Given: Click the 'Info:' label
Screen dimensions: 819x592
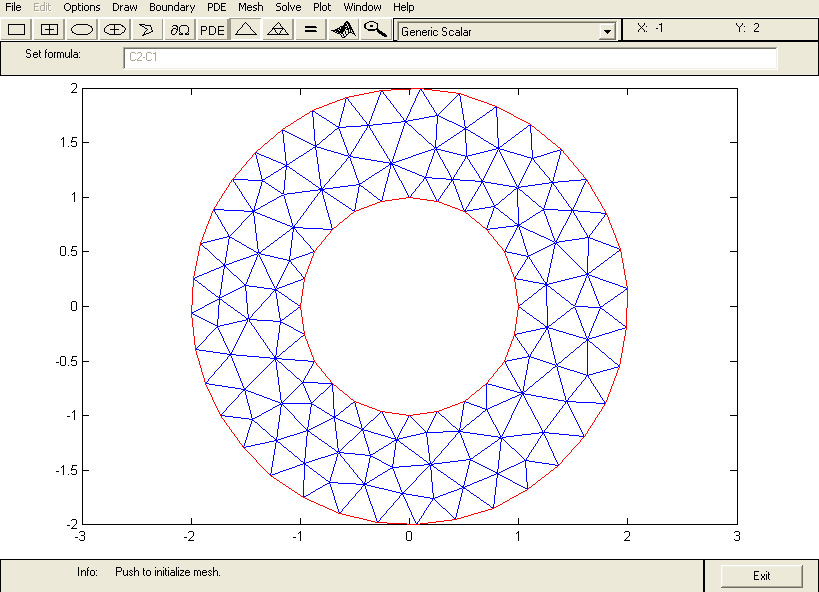Looking at the screenshot, I should pyautogui.click(x=87, y=572).
